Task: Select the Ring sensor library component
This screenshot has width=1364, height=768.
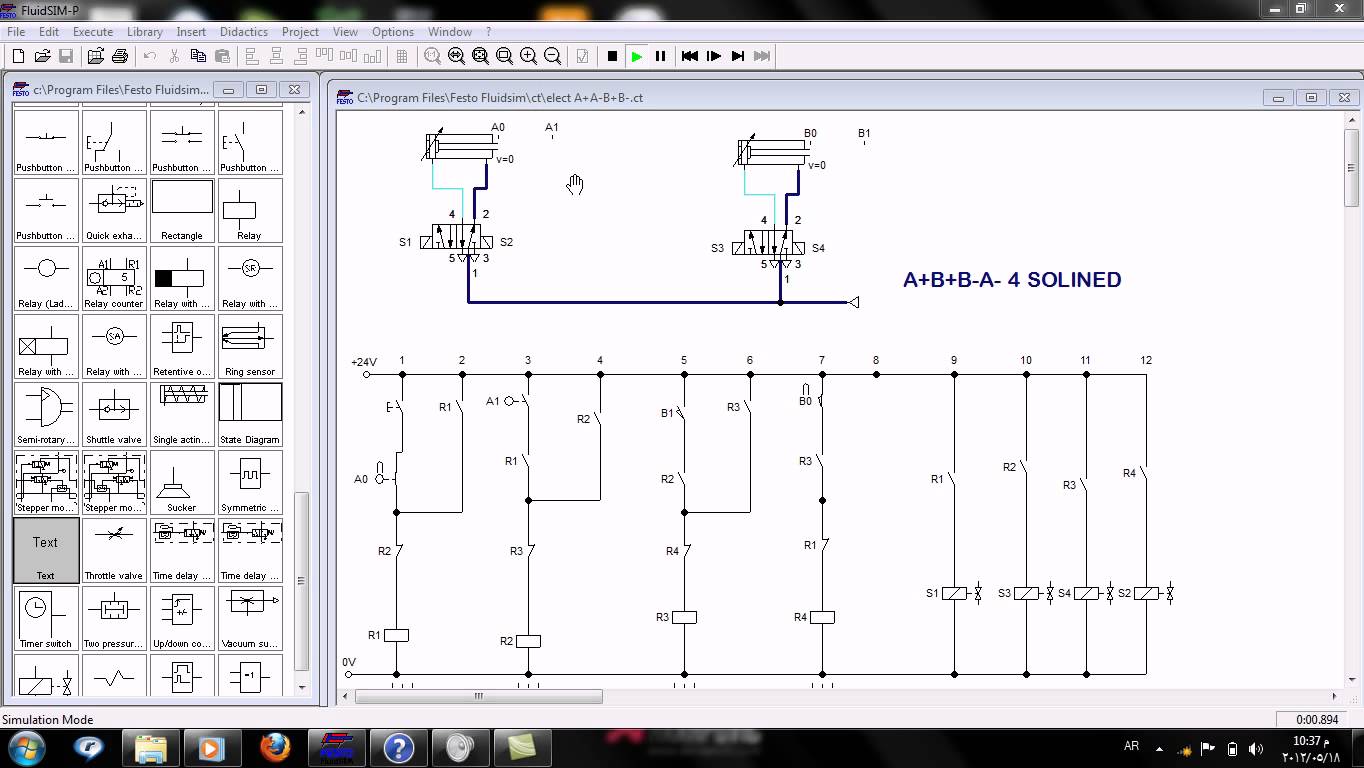Action: [x=250, y=346]
